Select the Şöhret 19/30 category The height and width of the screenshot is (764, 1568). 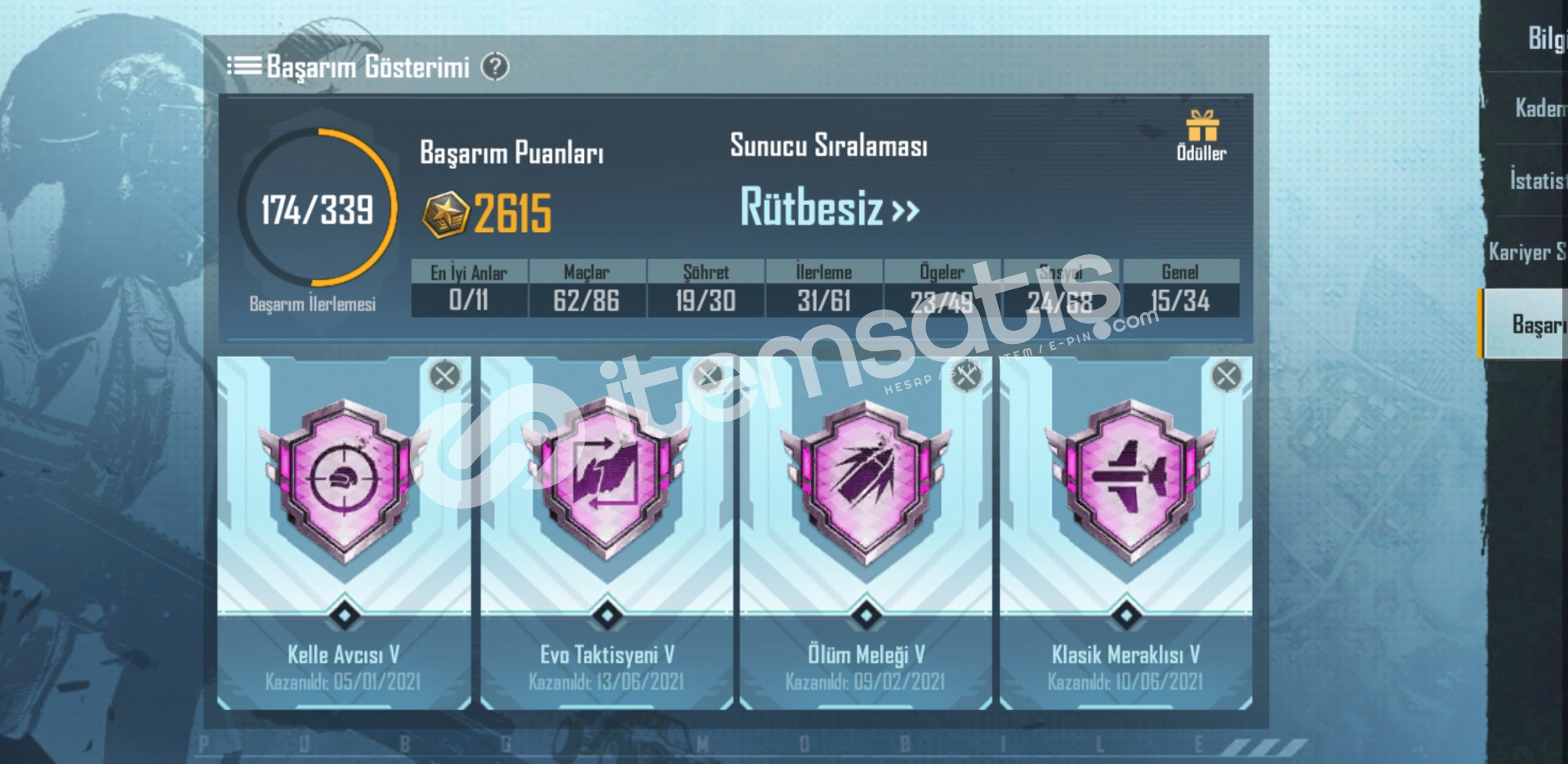pyautogui.click(x=706, y=288)
